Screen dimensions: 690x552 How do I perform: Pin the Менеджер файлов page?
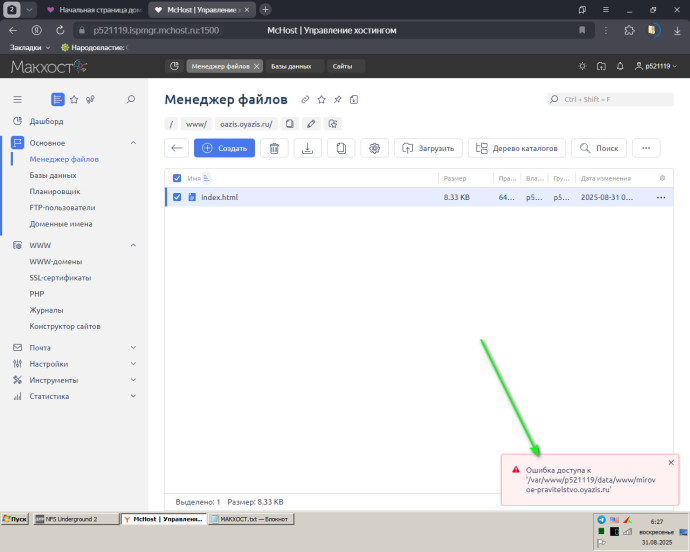[338, 99]
